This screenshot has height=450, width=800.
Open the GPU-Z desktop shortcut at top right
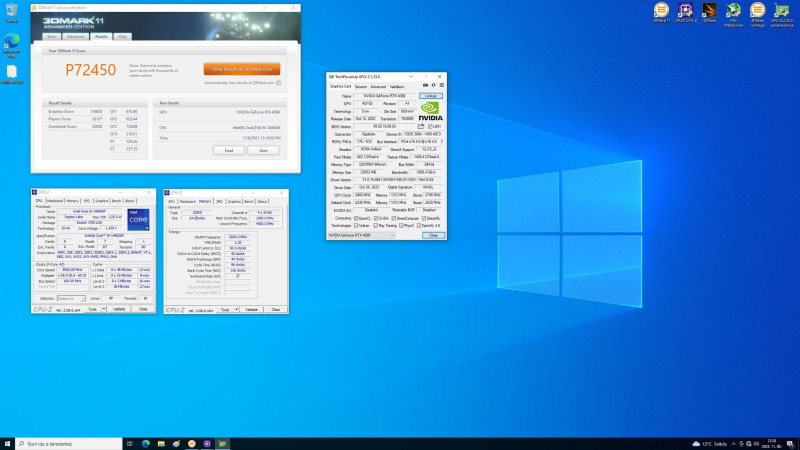click(781, 15)
